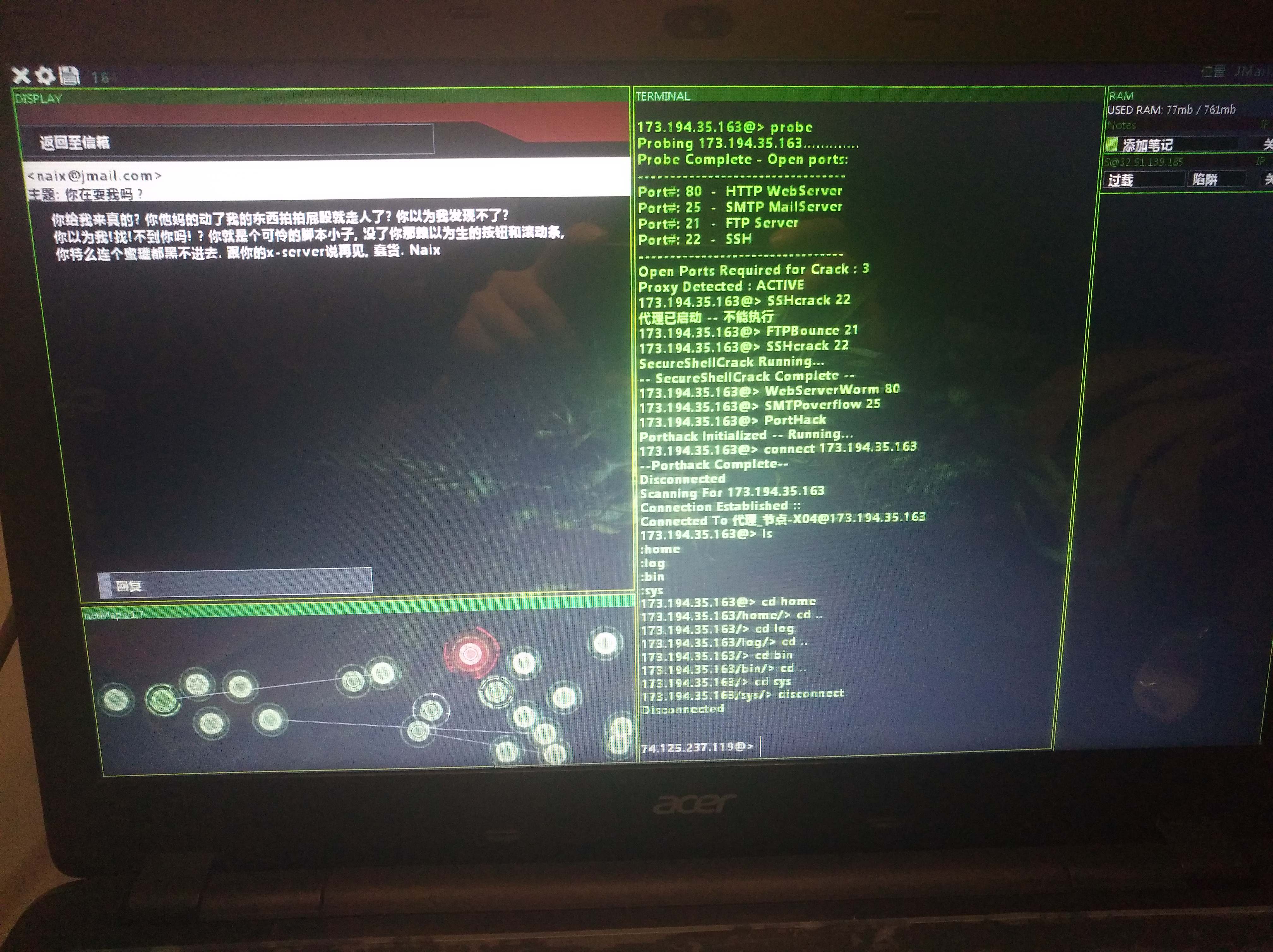Click the top-right isolated netMap node
Screen dimensions: 1273x952
pos(605,643)
